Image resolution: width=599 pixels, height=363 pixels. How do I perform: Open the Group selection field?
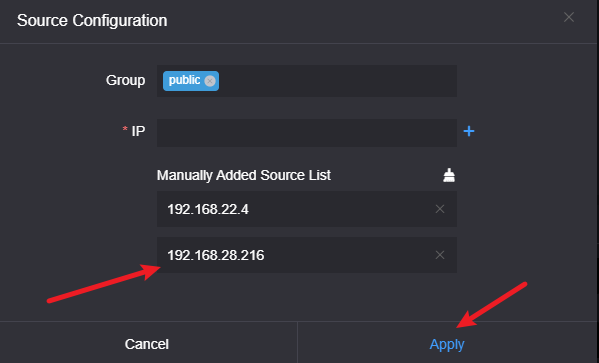[x=307, y=81]
